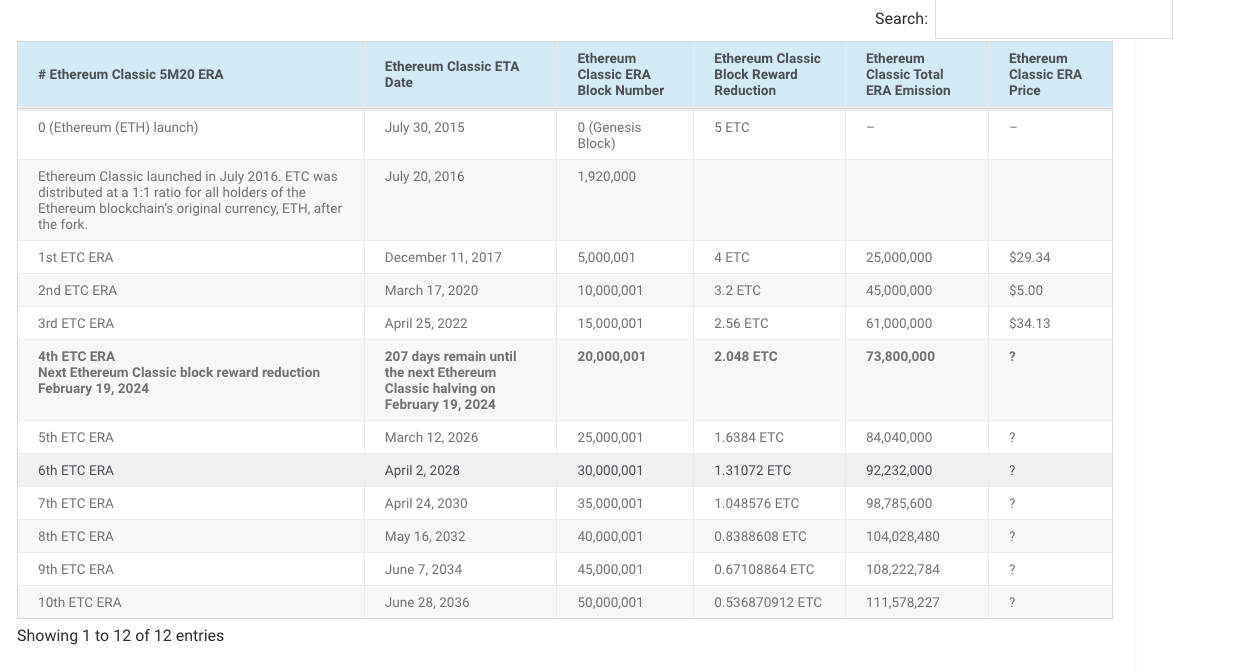Select the '111,578,227' emission cell

(917, 602)
